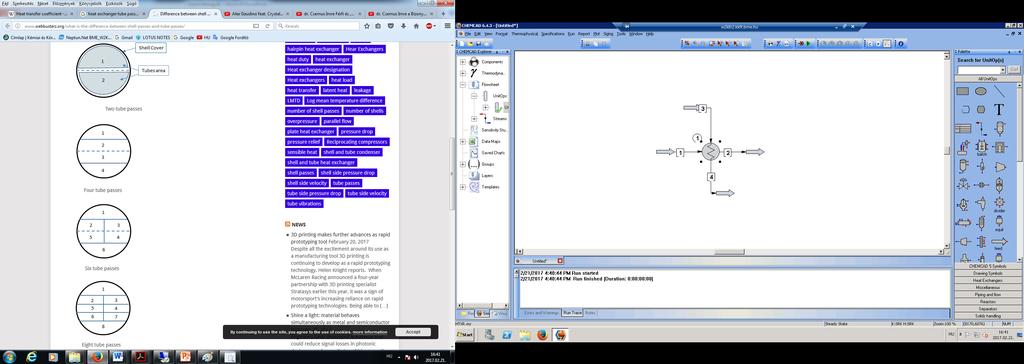Select the ellipse drawing tool in the palette

tap(981, 91)
